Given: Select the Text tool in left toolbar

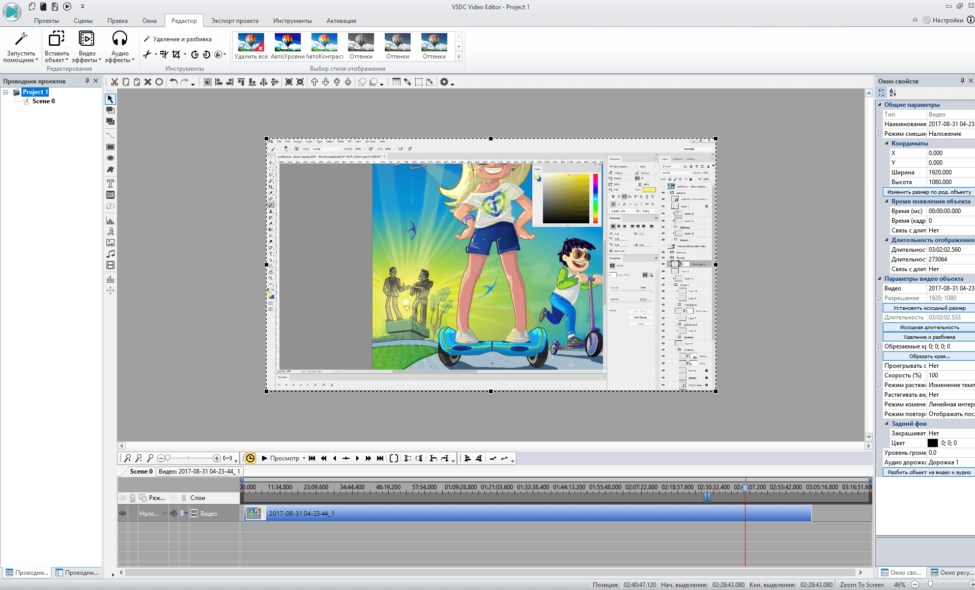Looking at the screenshot, I should click(x=110, y=183).
